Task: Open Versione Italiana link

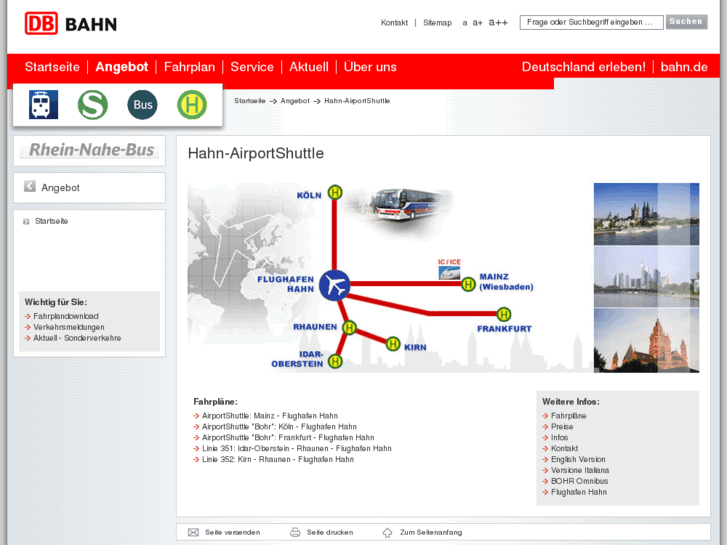Action: 580,470
